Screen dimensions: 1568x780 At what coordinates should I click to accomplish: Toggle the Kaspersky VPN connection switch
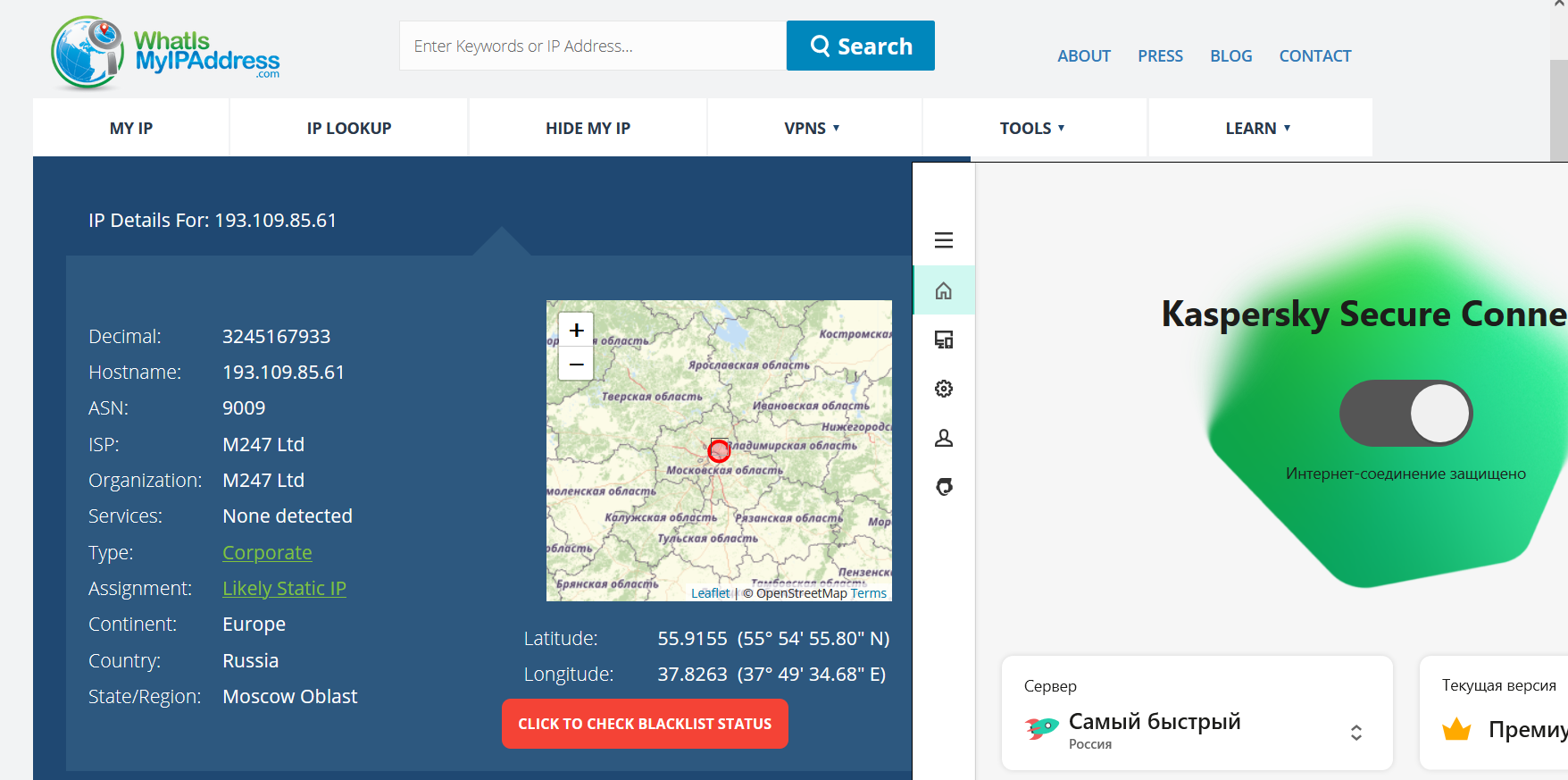[1405, 414]
